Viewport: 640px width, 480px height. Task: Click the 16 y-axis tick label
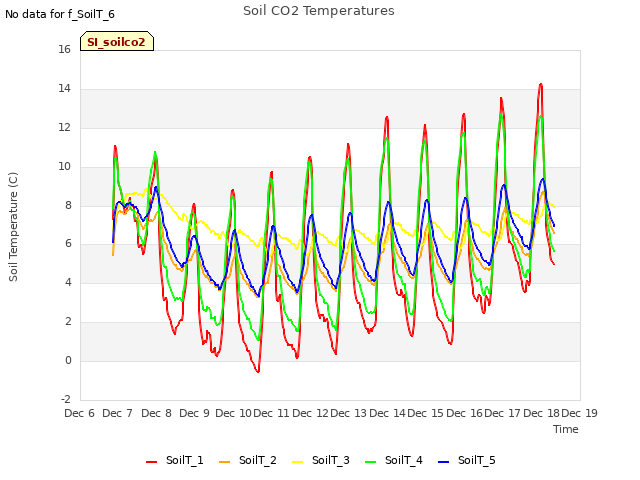pyautogui.click(x=64, y=50)
